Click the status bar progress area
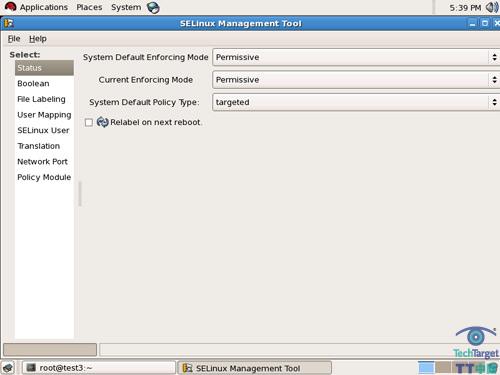500x375 pixels. tap(50, 350)
